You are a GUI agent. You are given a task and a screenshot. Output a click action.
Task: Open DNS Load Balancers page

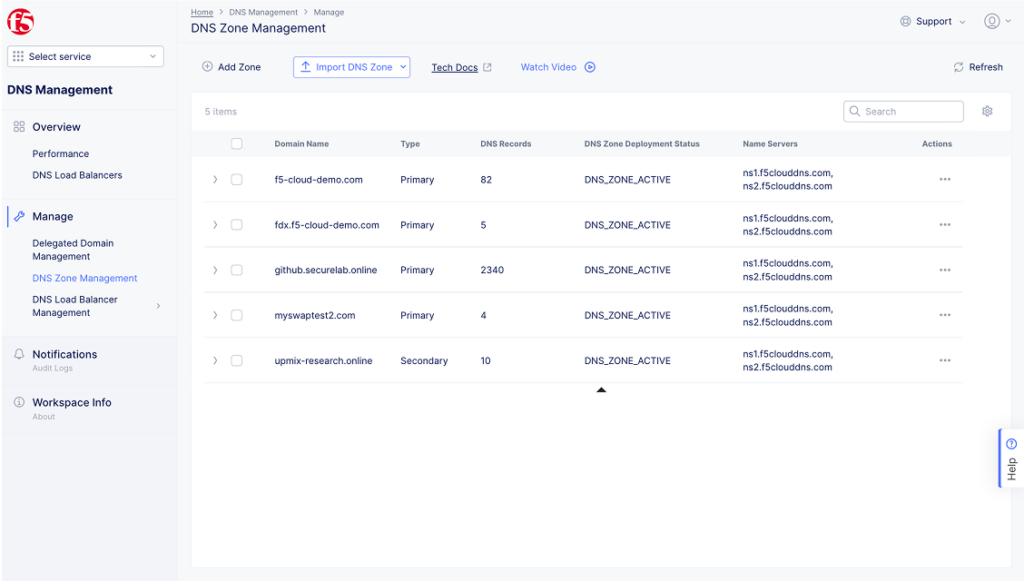tap(77, 175)
